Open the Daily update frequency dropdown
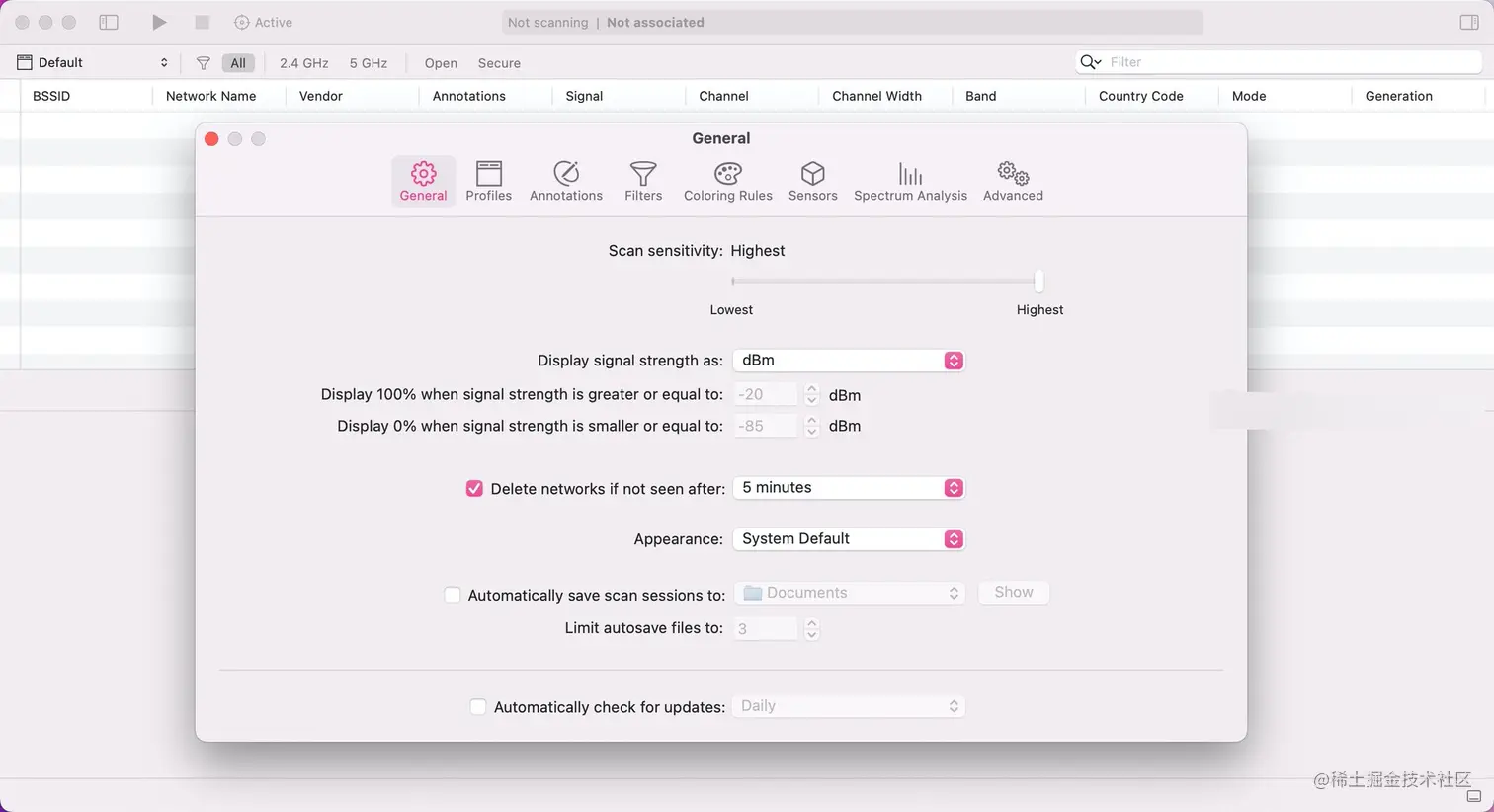This screenshot has width=1494, height=812. 849,706
